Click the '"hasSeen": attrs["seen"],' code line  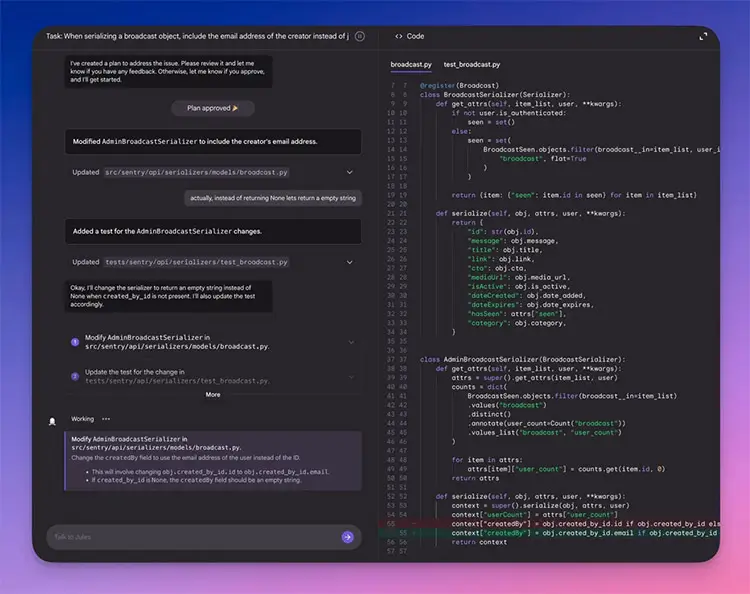click(x=517, y=314)
